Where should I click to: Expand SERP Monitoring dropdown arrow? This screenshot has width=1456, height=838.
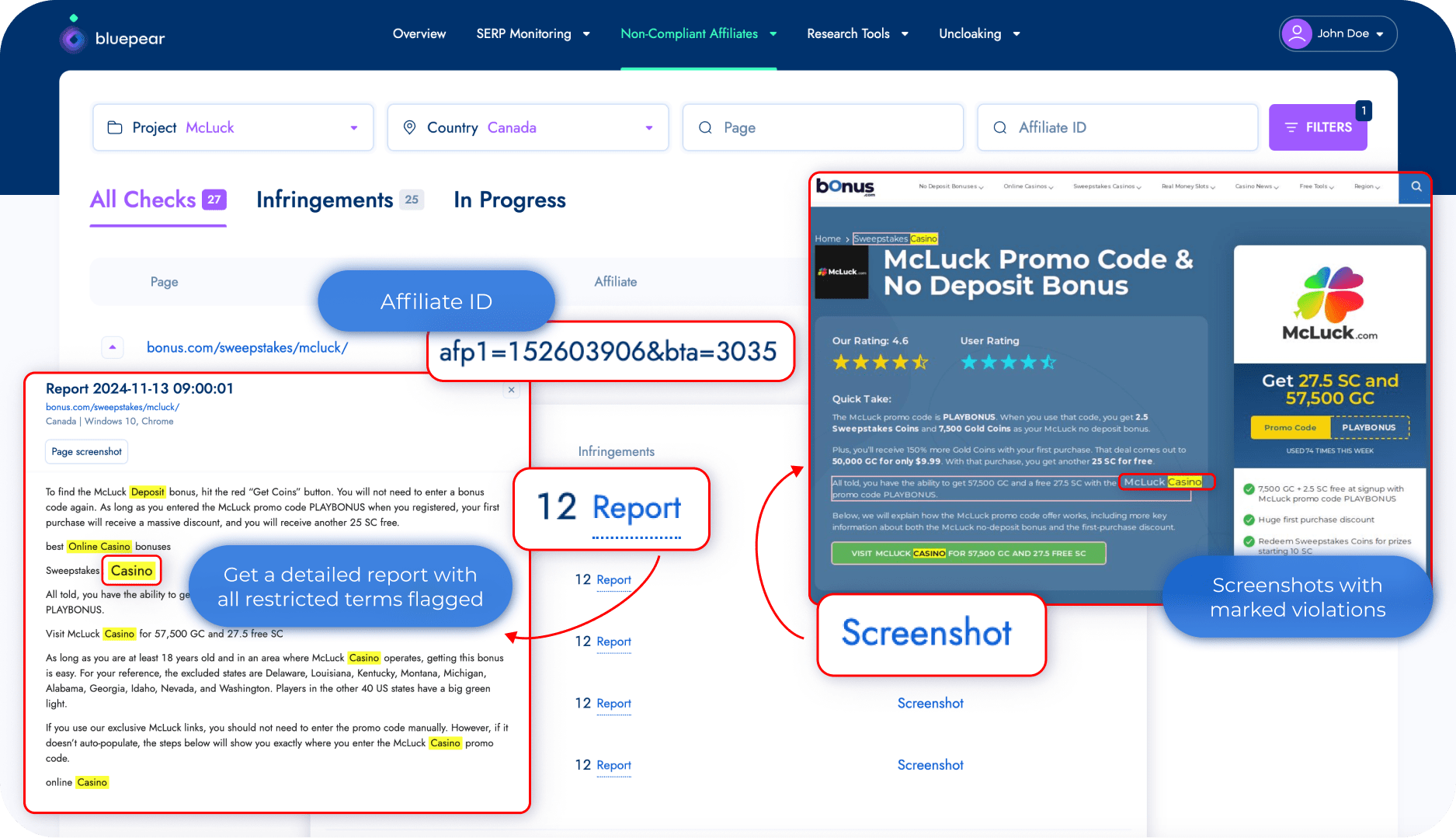click(586, 34)
